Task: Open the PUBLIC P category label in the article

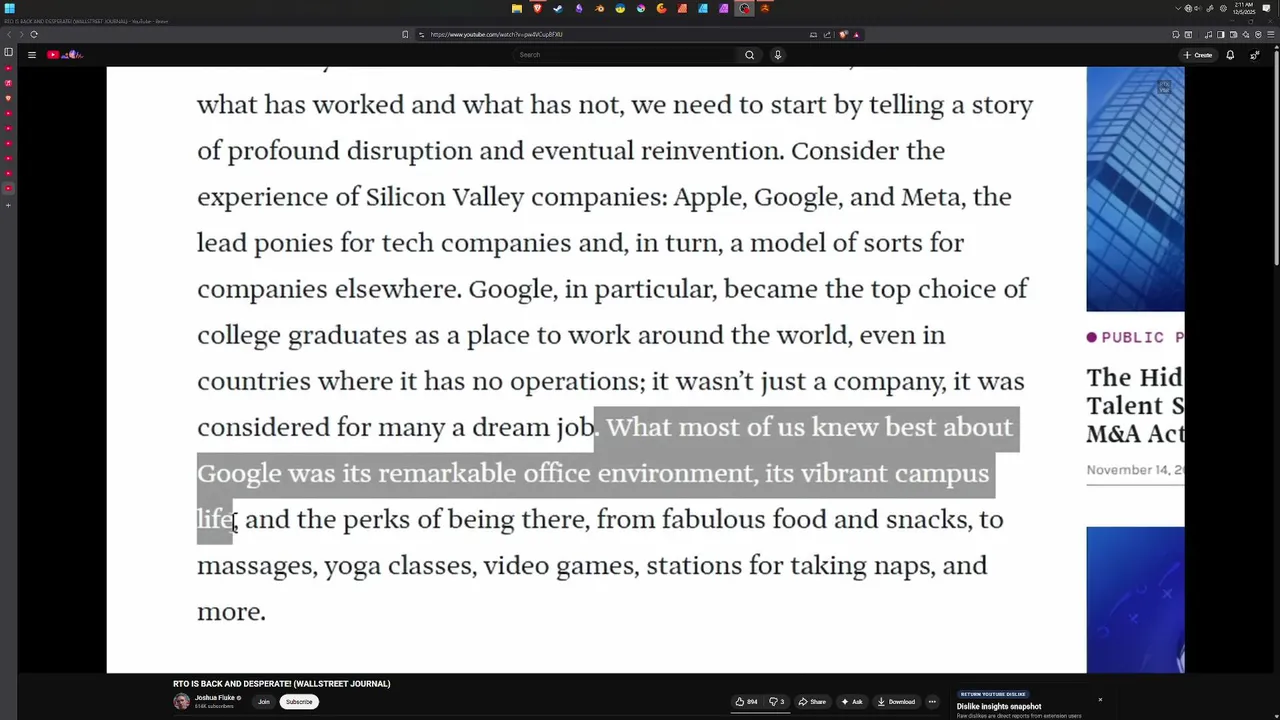Action: point(1136,337)
